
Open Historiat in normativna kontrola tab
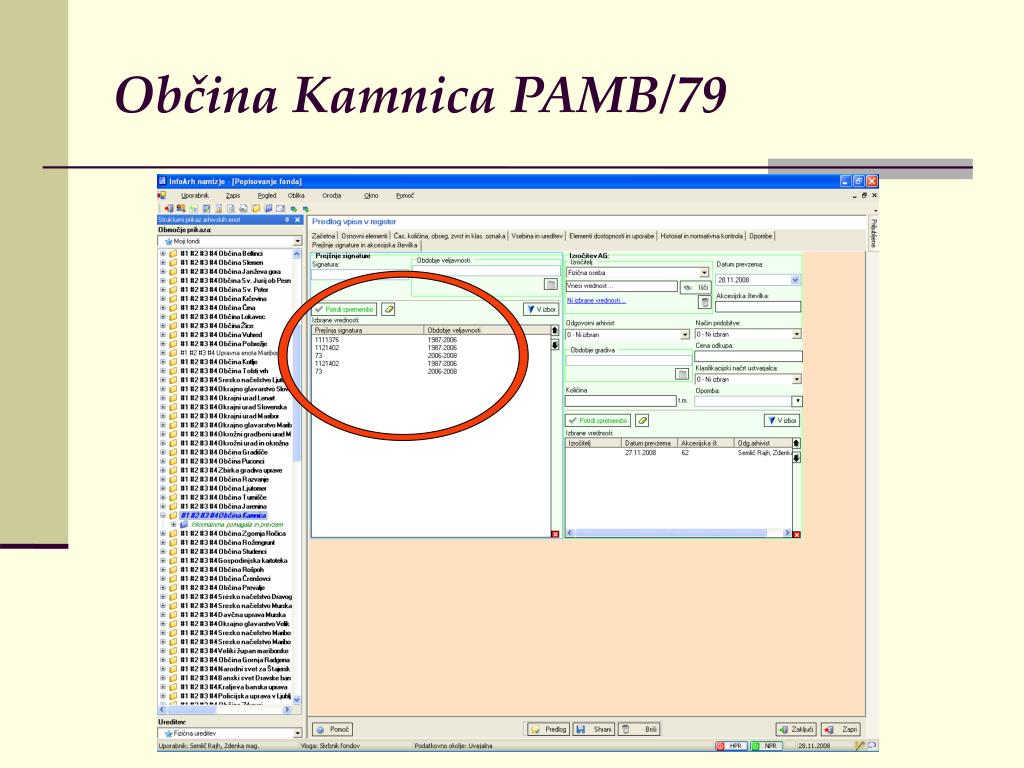(x=701, y=236)
